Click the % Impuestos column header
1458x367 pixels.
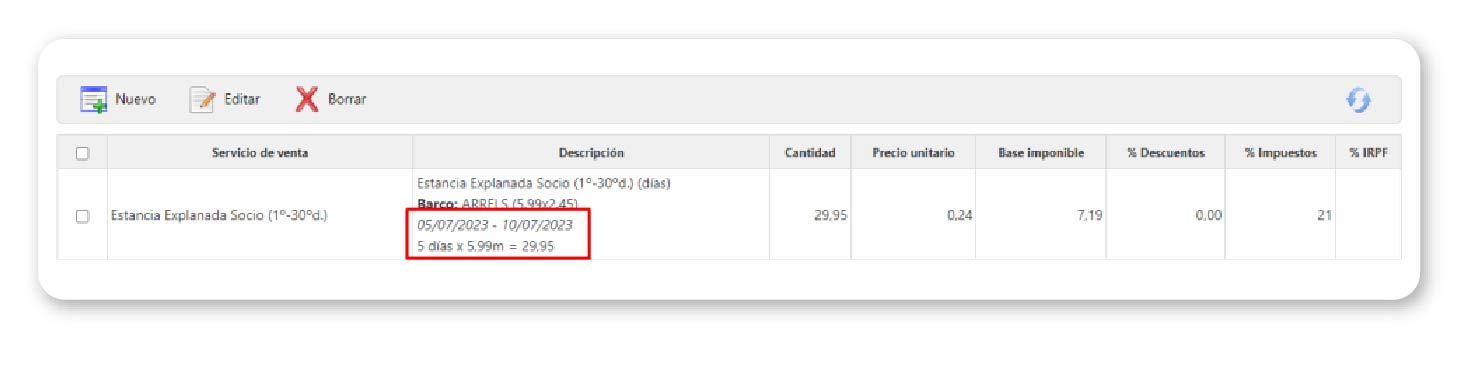coord(1280,153)
